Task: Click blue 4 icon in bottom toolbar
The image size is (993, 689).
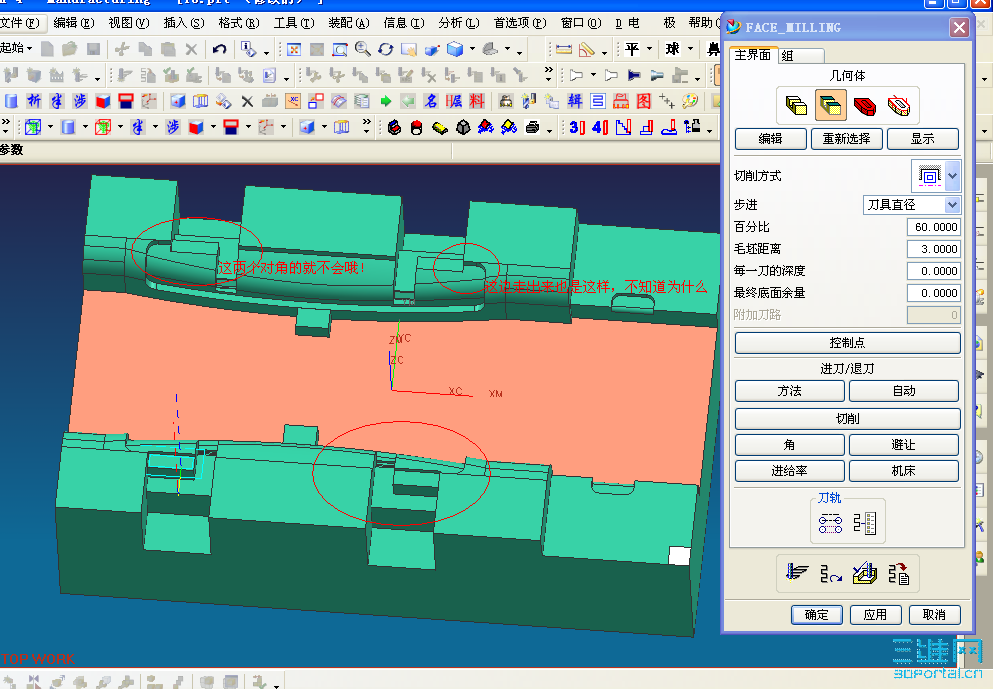Action: tap(600, 127)
